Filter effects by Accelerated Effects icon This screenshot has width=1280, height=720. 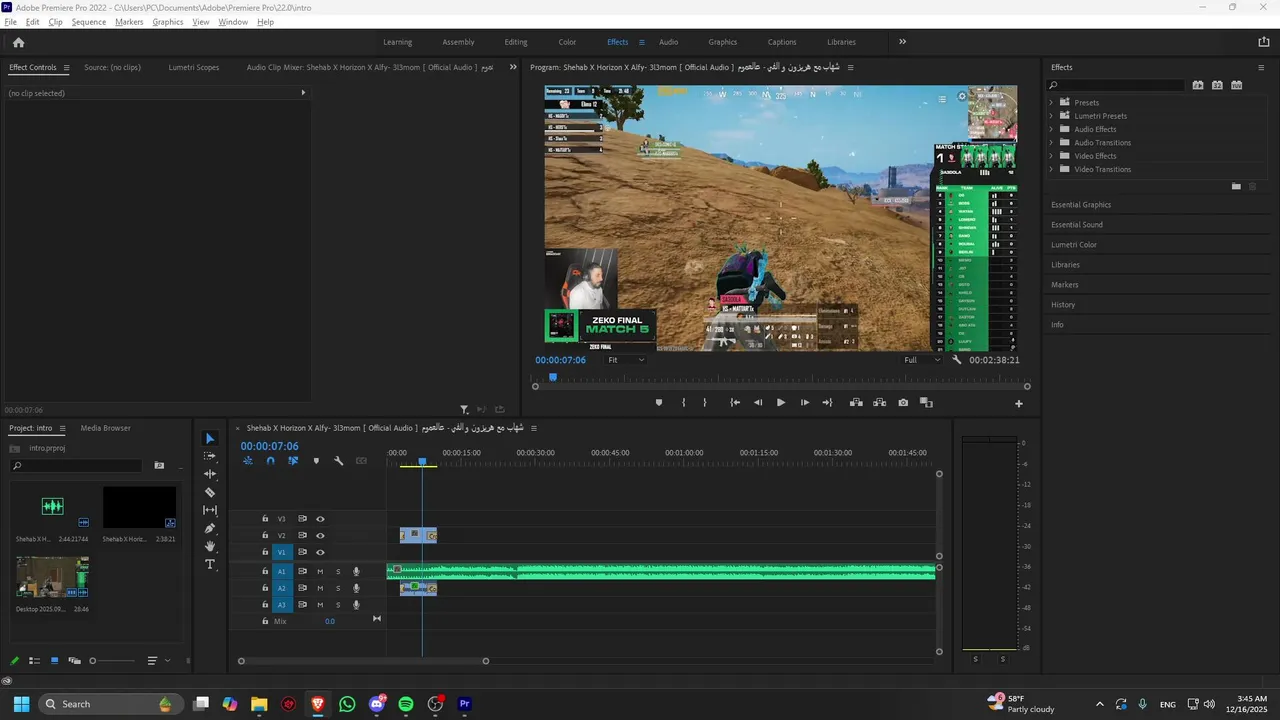1198,85
